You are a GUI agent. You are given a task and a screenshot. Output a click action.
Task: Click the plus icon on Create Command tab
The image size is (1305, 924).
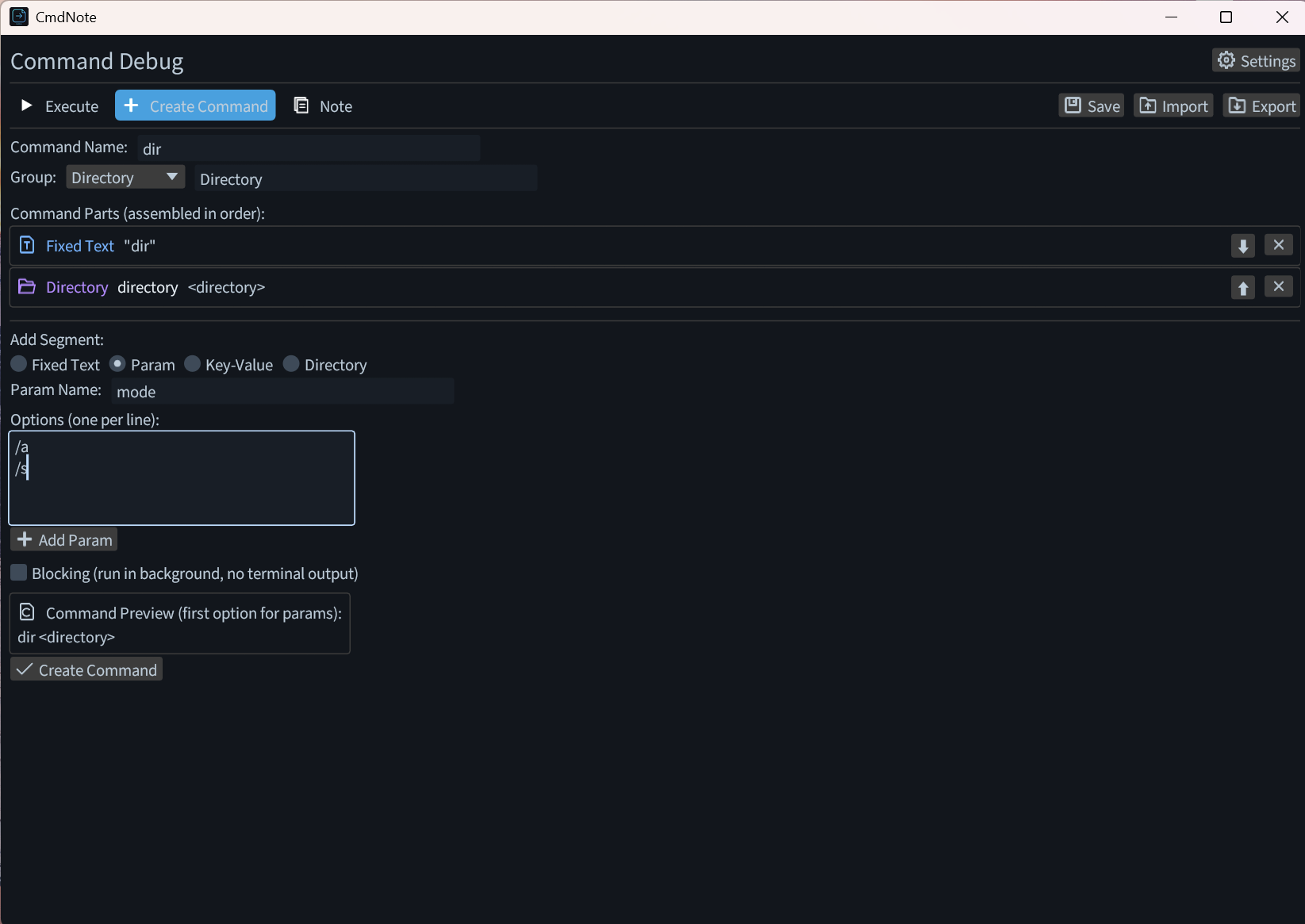(x=132, y=105)
